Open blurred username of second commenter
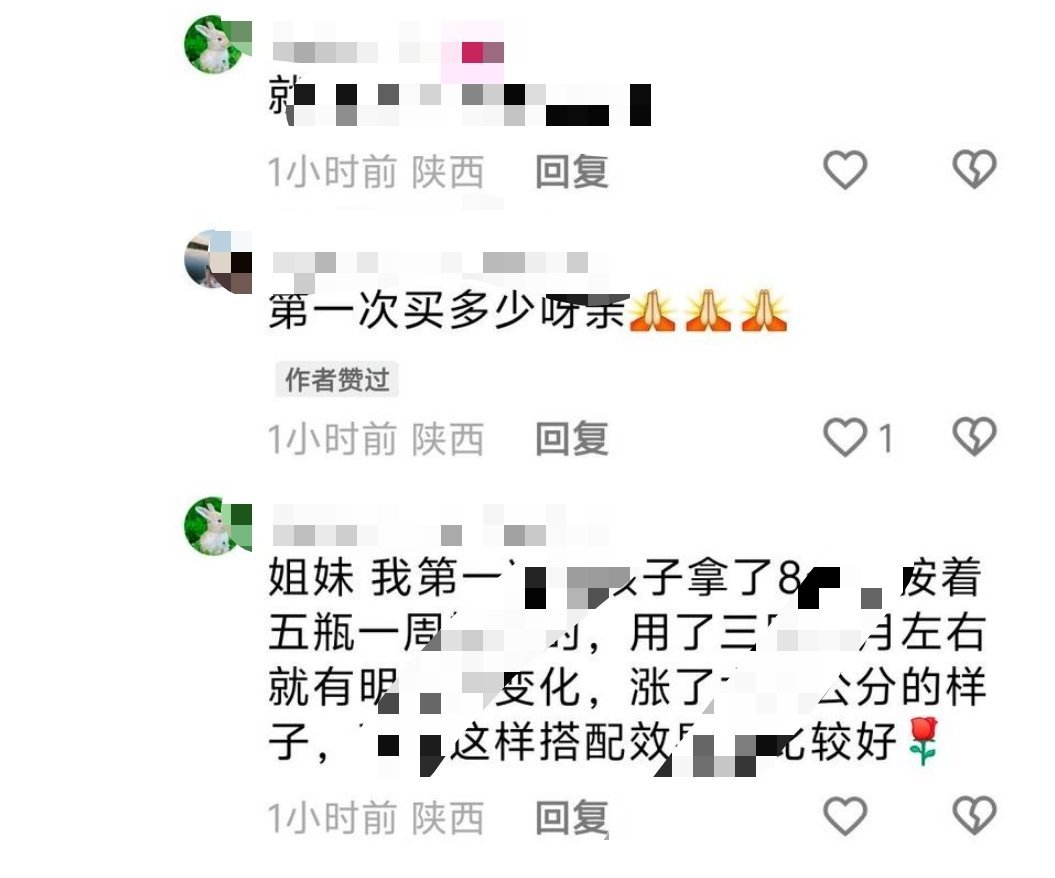The image size is (1055, 878). point(431,263)
